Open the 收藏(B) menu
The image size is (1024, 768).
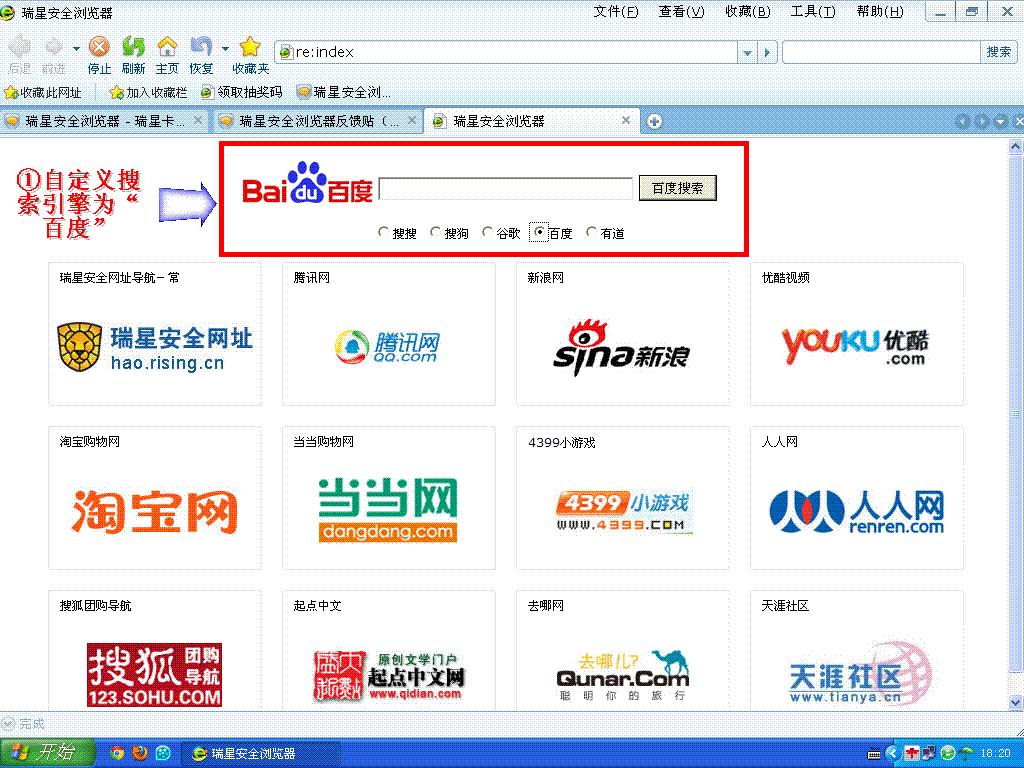point(747,12)
